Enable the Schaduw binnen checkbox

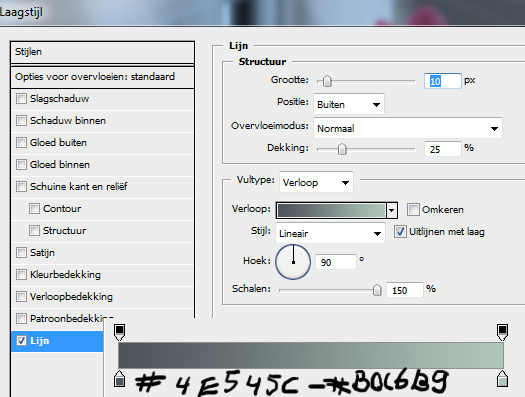(21, 121)
